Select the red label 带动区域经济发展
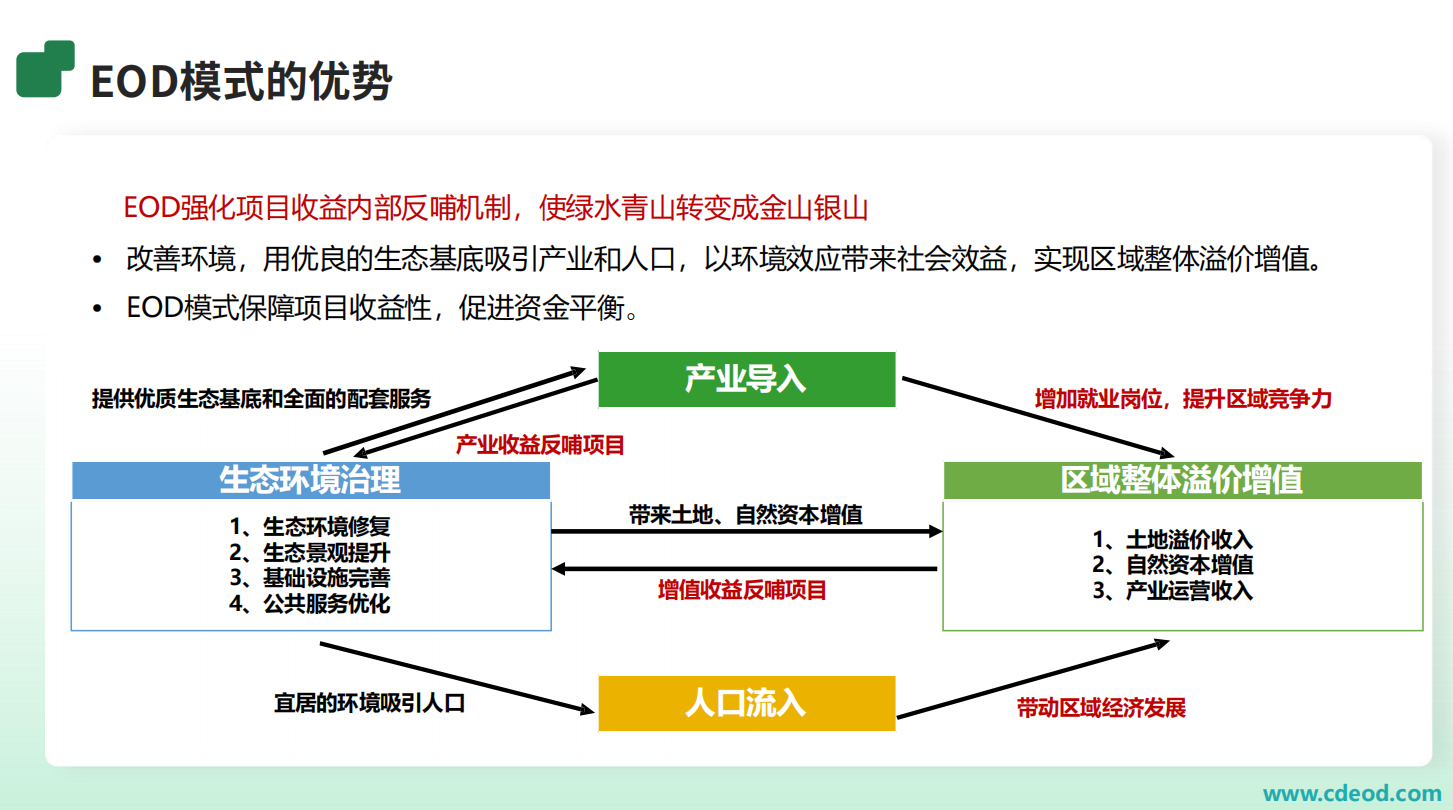This screenshot has height=810, width=1453. pos(1101,708)
